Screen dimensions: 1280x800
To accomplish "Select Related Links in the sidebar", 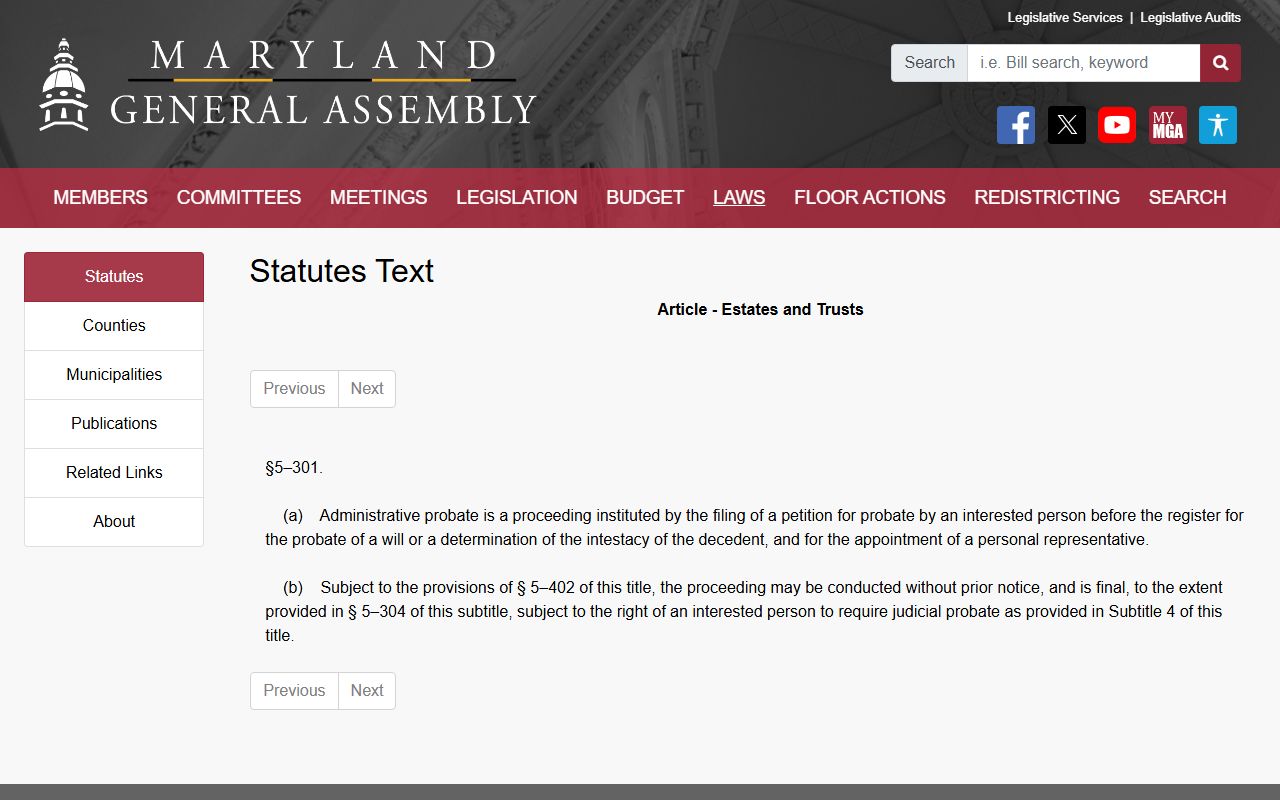I will [114, 473].
